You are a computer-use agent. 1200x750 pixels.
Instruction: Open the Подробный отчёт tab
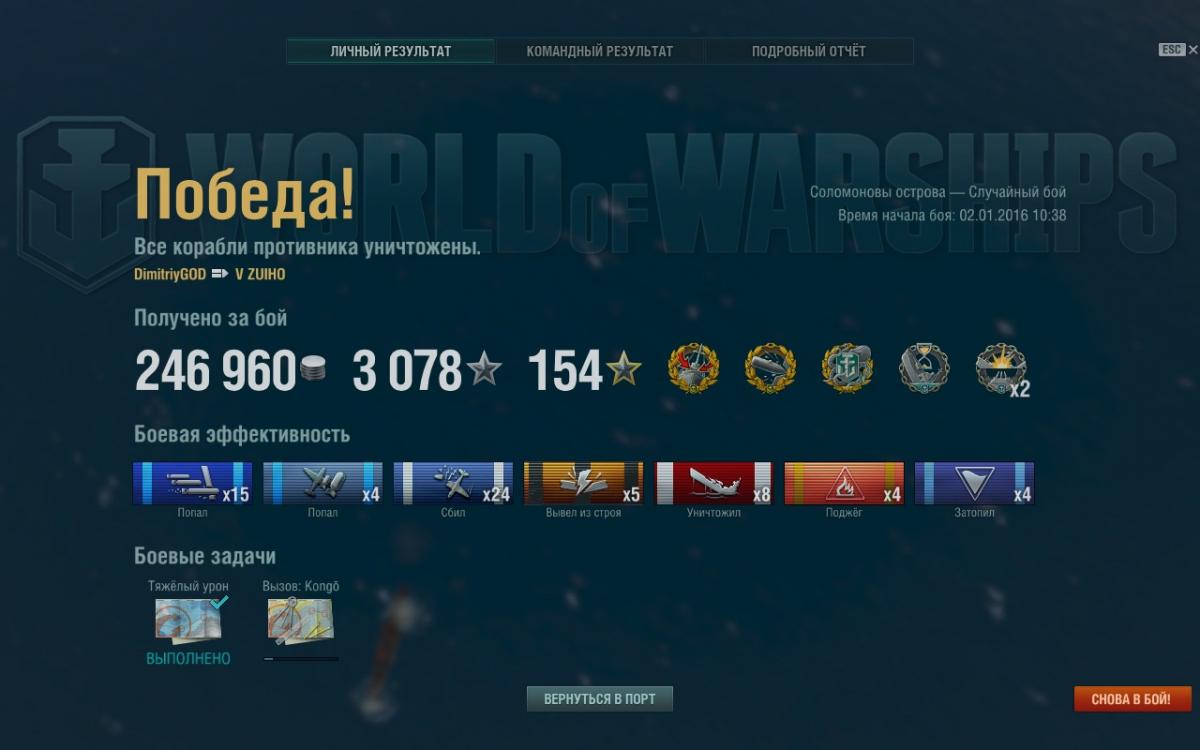(x=809, y=51)
